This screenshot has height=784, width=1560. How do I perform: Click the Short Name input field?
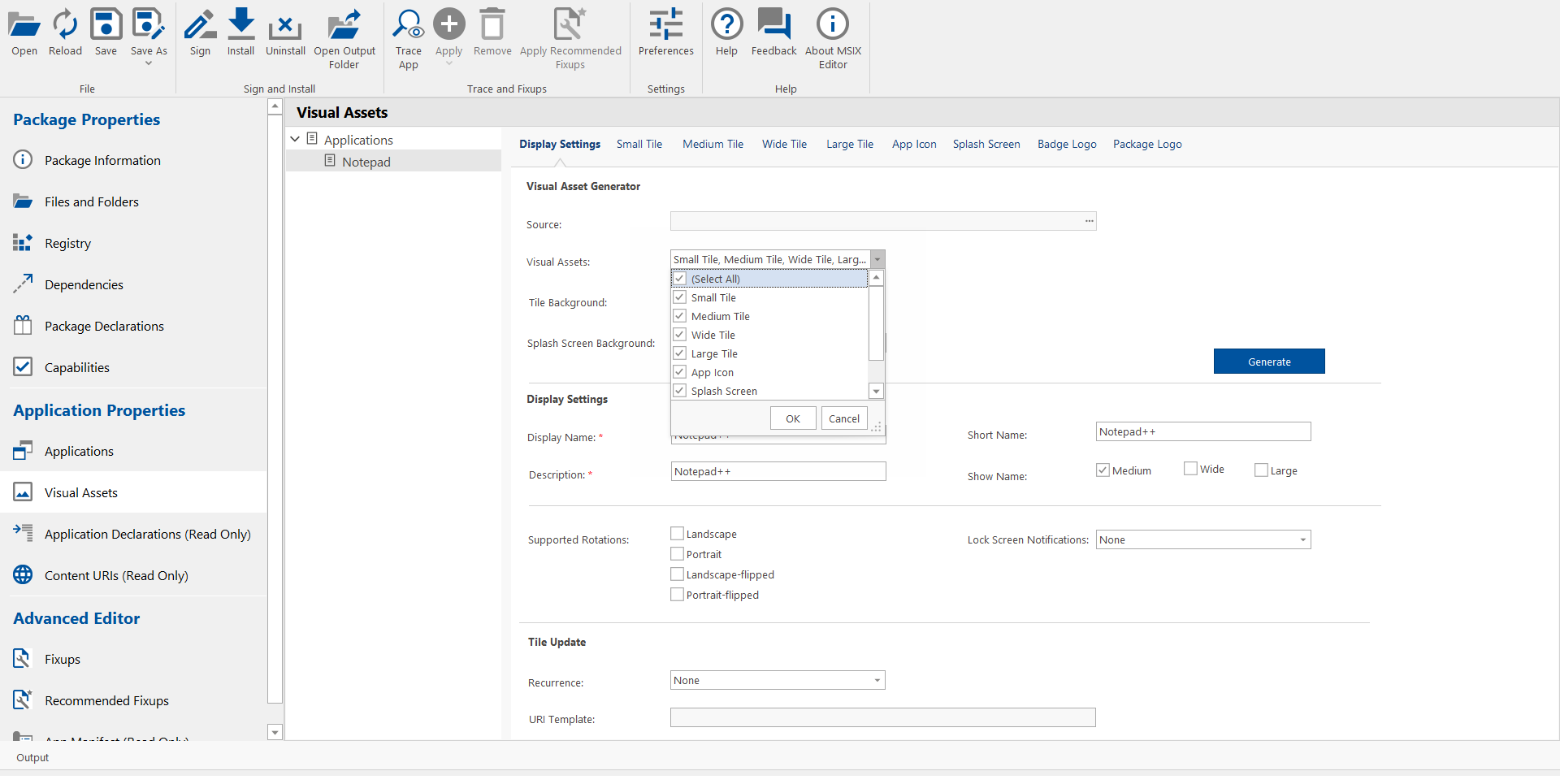pos(1202,432)
